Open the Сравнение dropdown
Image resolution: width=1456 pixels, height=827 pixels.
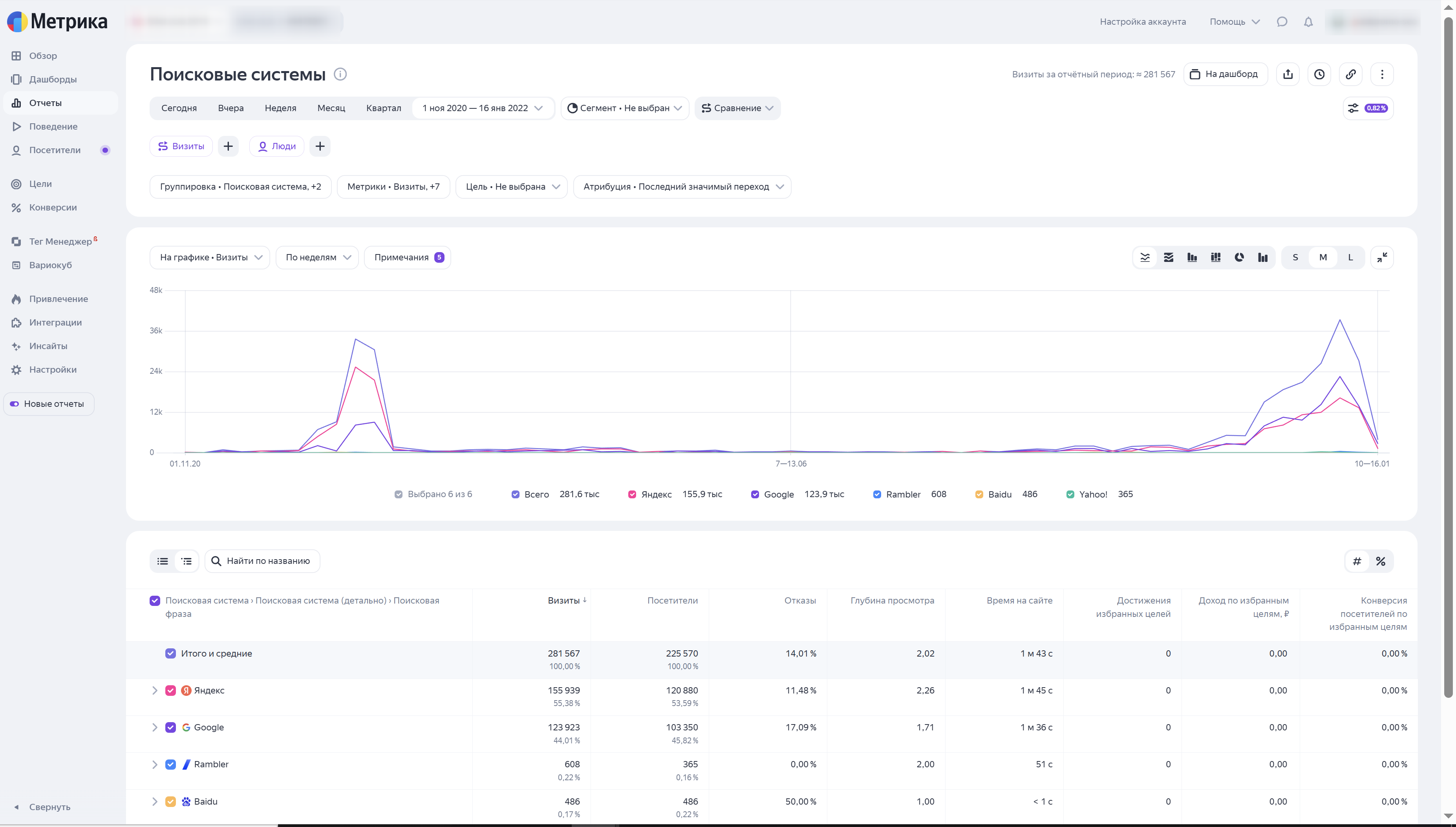737,108
